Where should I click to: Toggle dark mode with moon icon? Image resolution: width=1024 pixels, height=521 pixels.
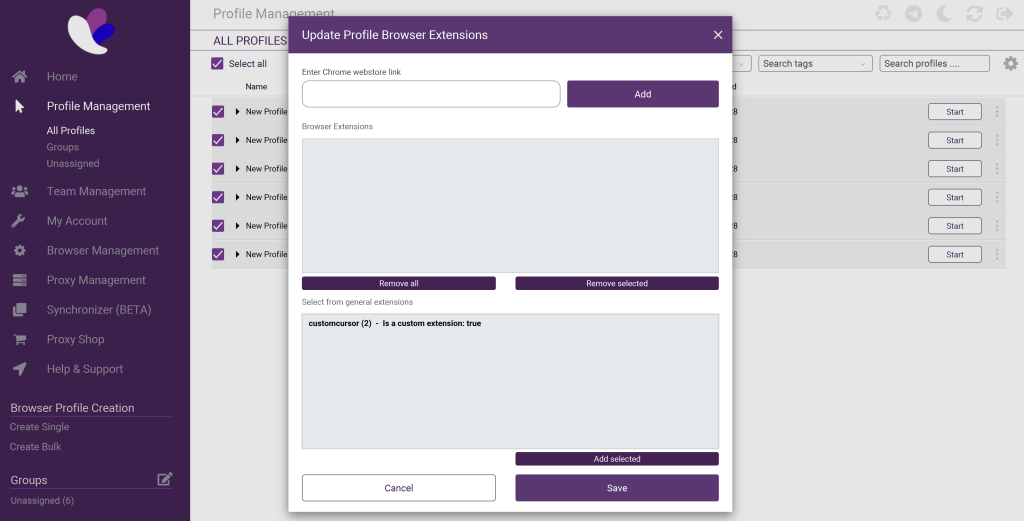(x=944, y=14)
